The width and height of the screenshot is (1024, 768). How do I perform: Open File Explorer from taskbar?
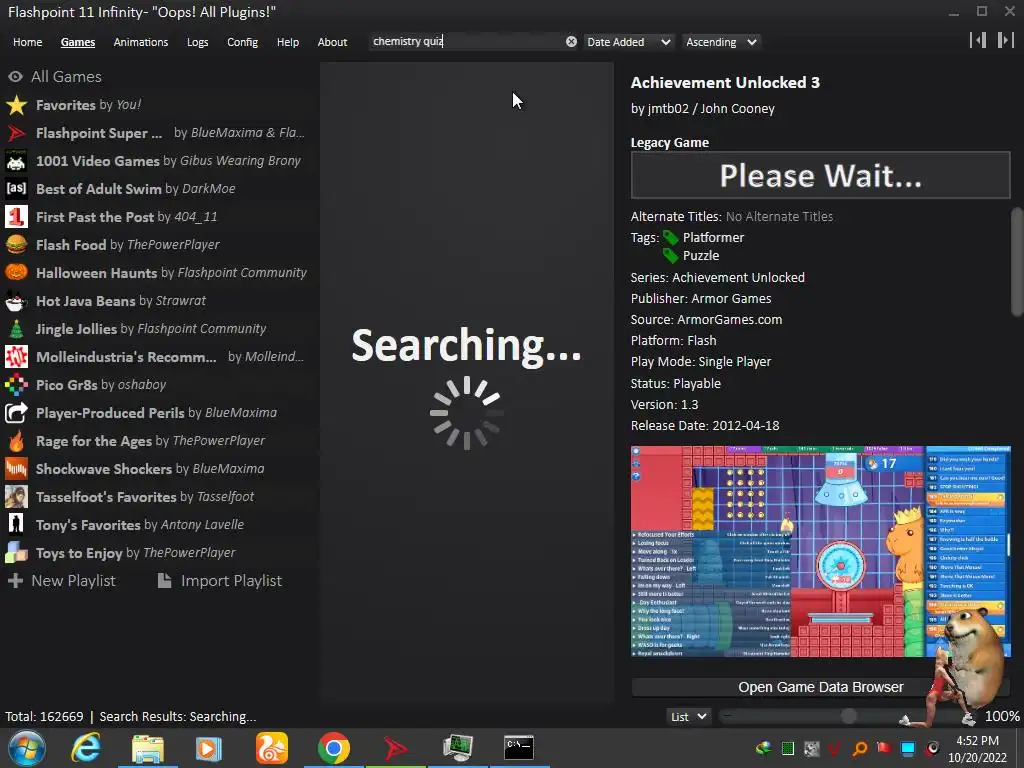click(x=148, y=748)
